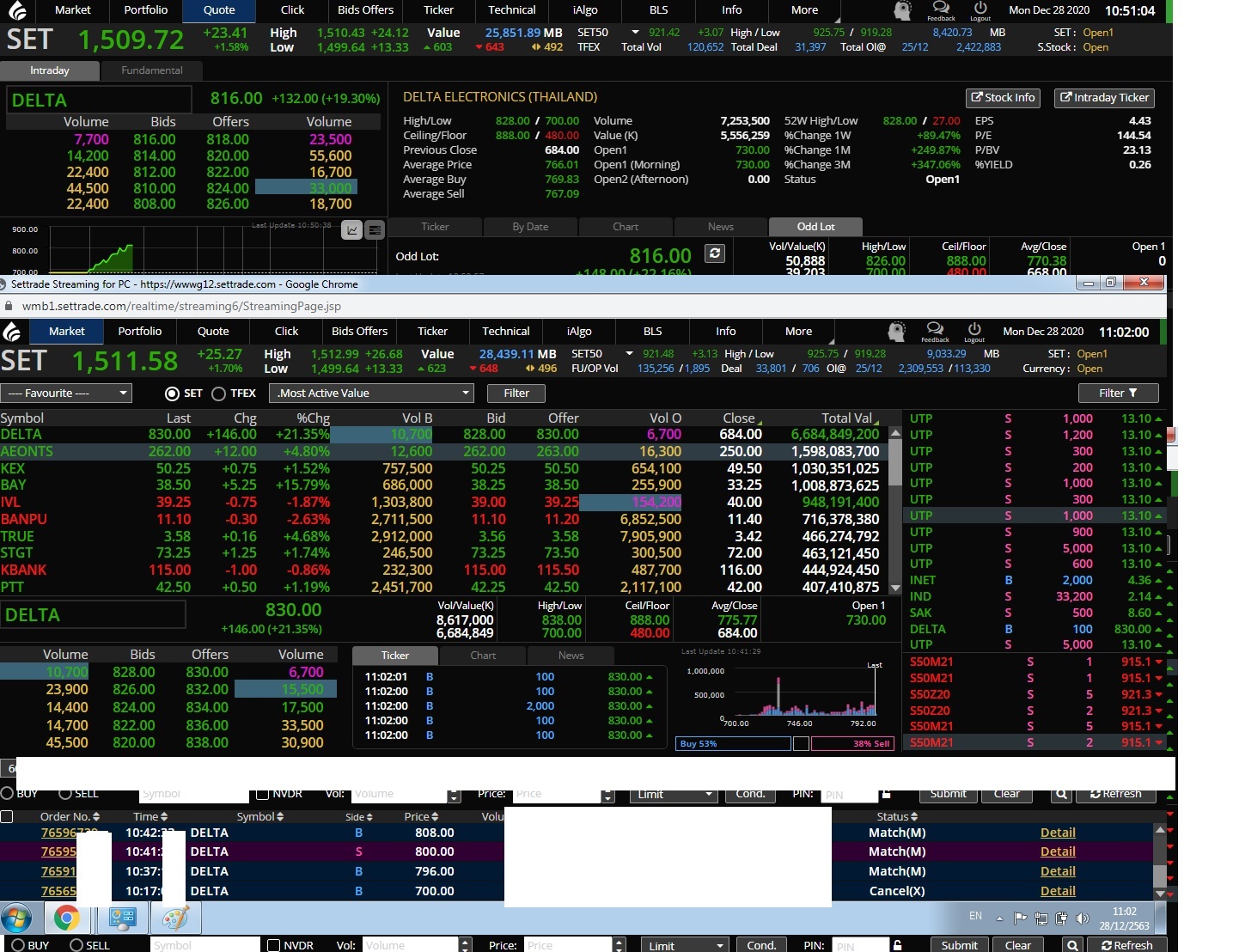Screen dimensions: 1239x952
Task: Open the Favourite dropdown
Action: 65,393
